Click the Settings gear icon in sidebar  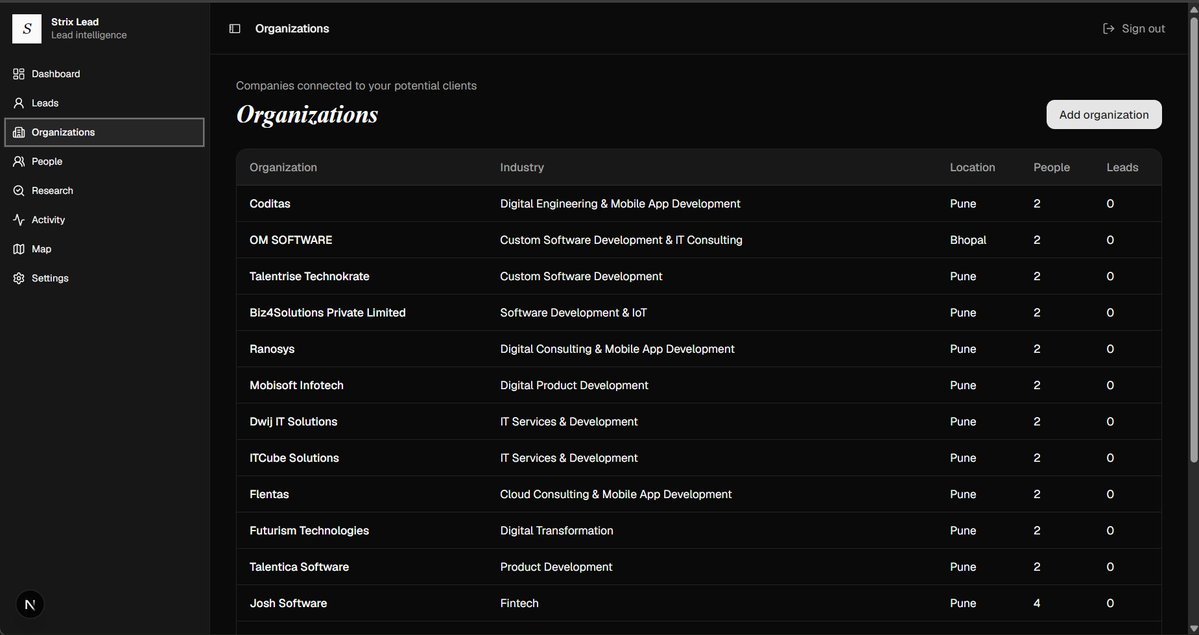(19, 278)
